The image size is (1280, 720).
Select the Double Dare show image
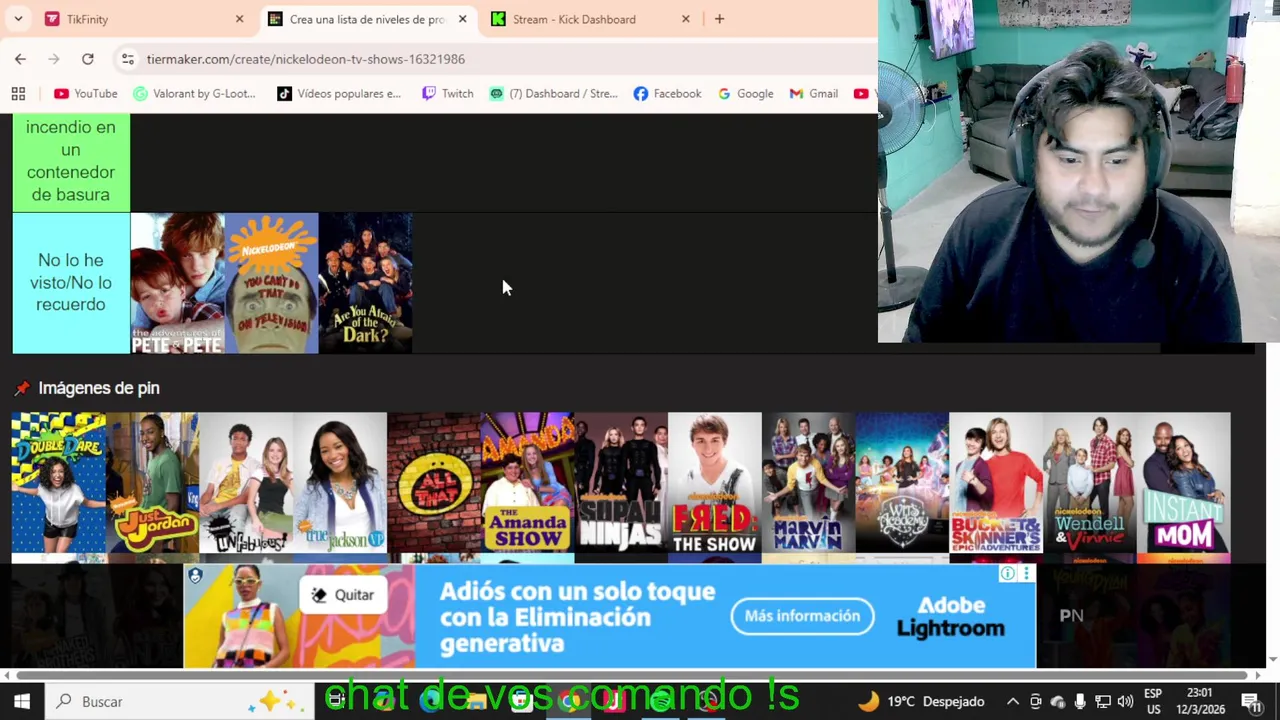58,482
